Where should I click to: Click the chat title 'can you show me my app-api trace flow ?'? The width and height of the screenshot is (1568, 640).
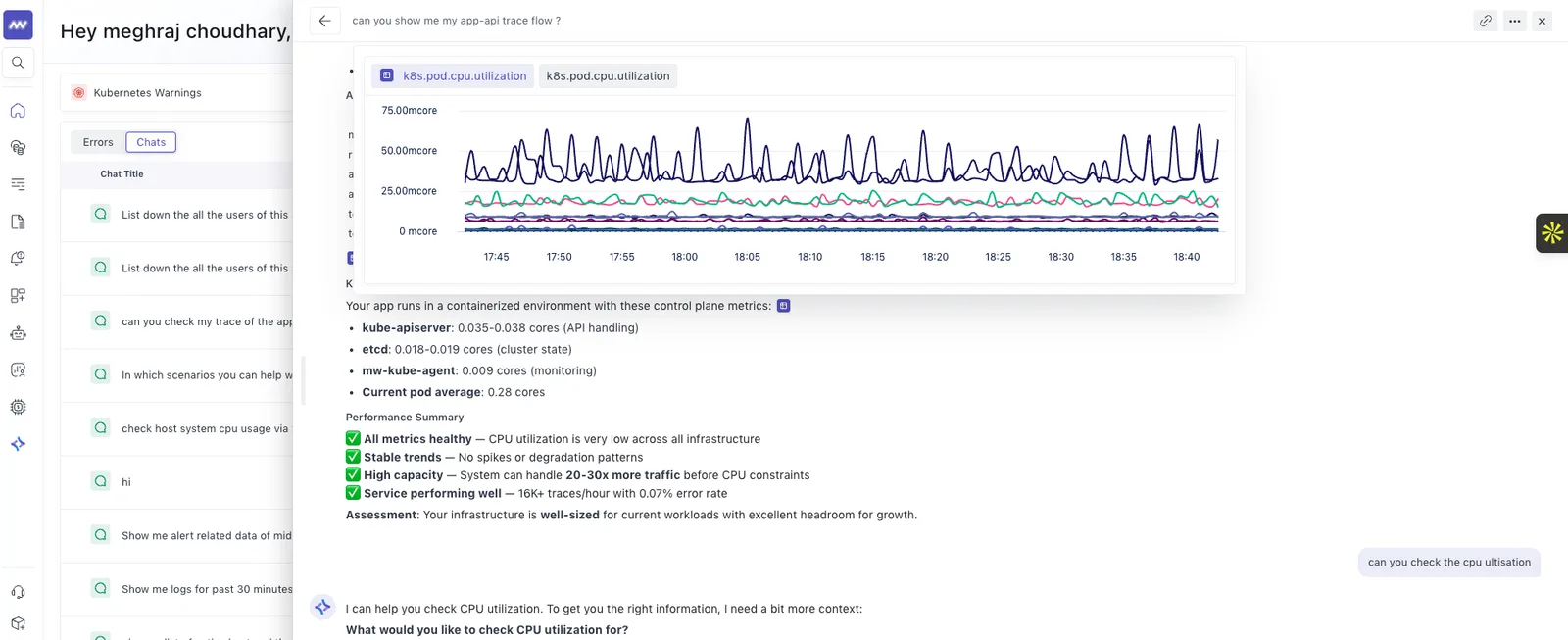457,21
